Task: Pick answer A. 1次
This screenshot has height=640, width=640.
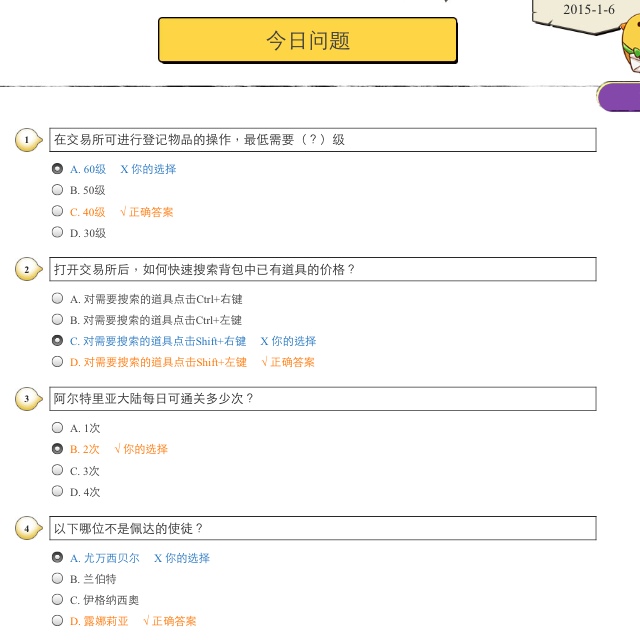Action: click(x=57, y=428)
